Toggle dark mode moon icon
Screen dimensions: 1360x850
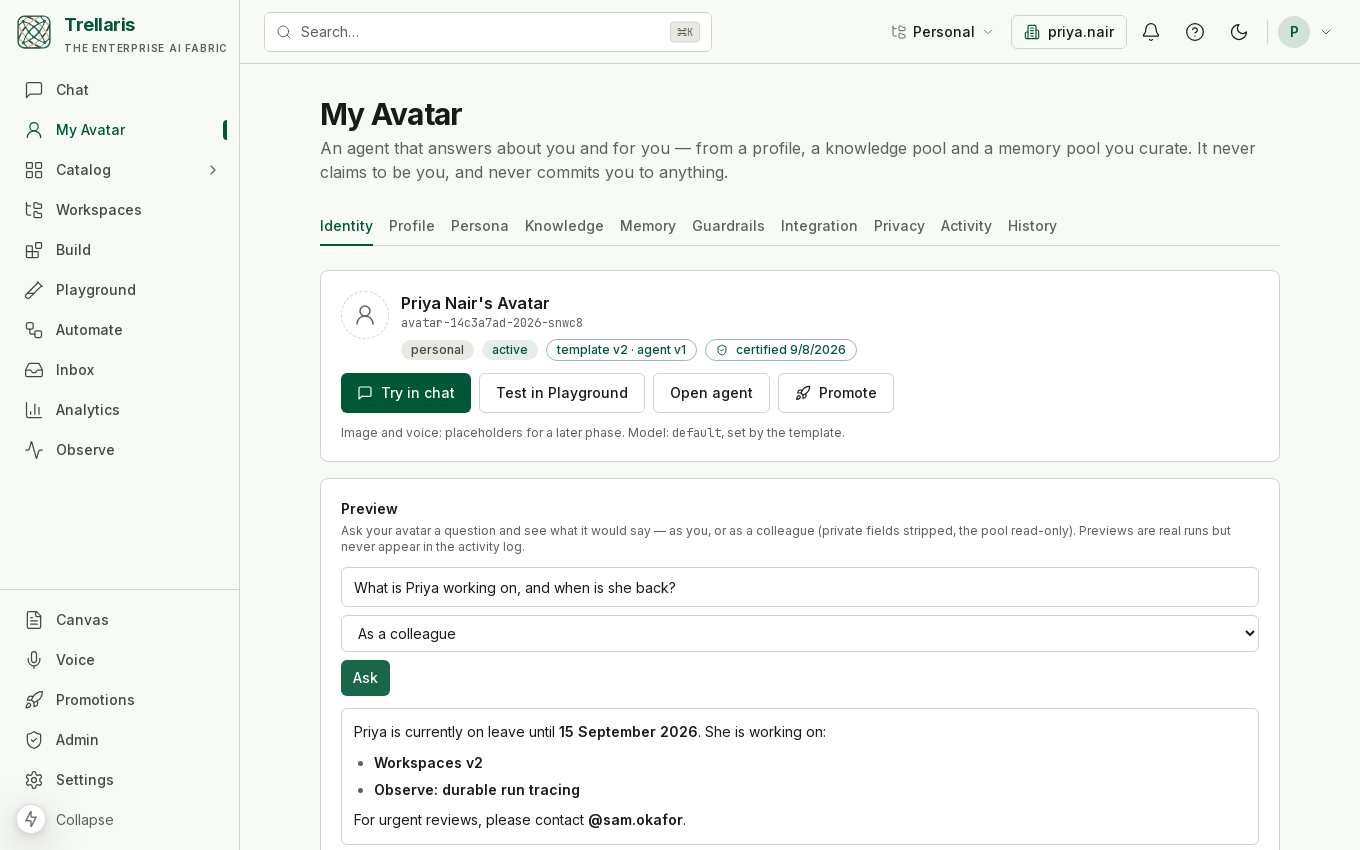tap(1239, 32)
